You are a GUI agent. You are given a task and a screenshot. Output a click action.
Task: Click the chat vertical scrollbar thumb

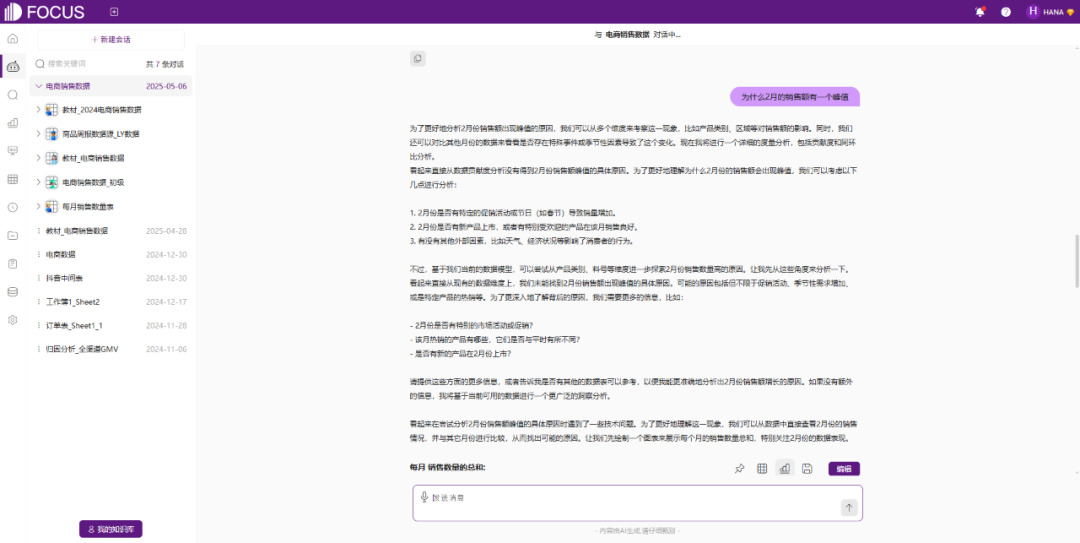1077,262
